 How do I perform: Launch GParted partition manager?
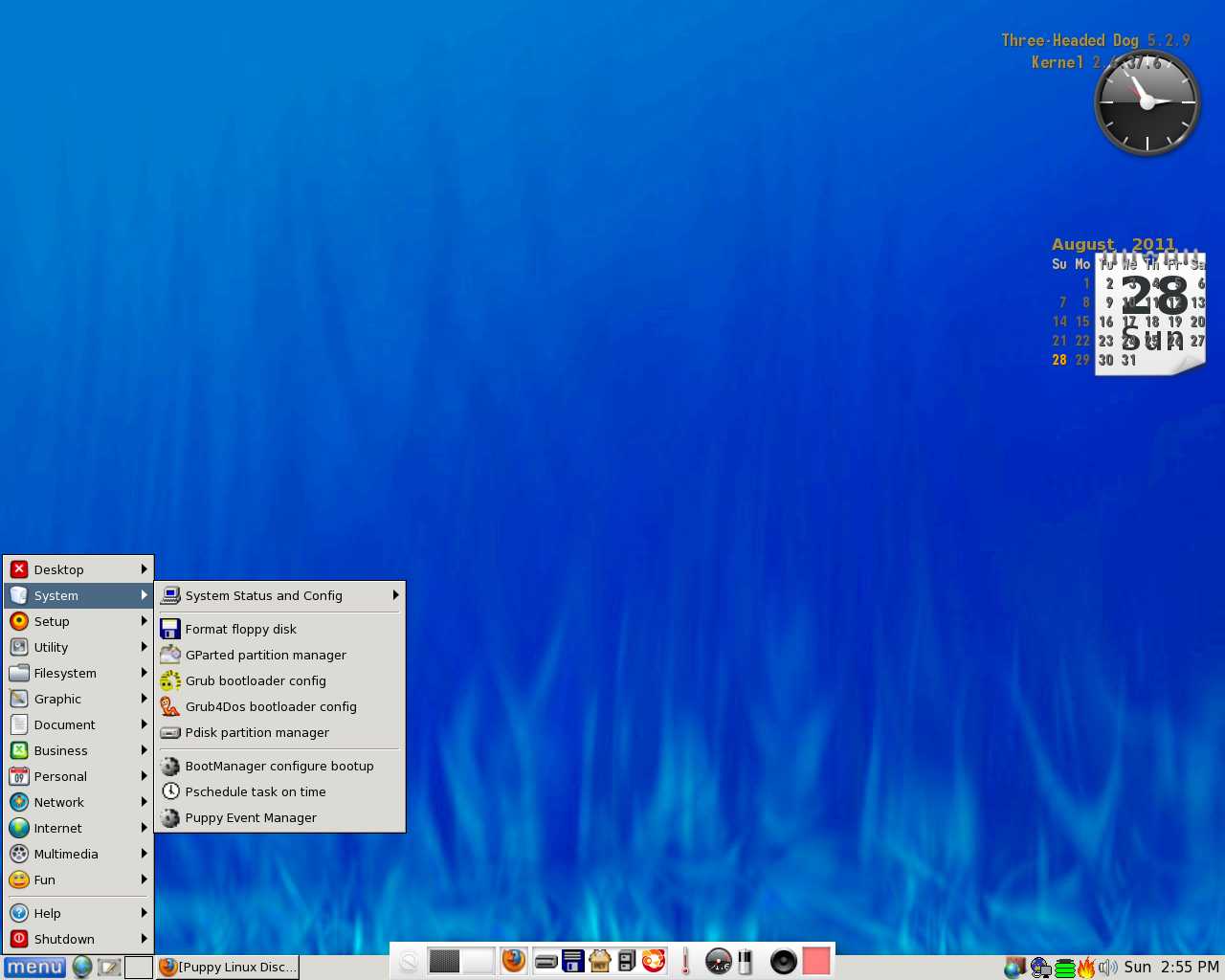(x=279, y=655)
